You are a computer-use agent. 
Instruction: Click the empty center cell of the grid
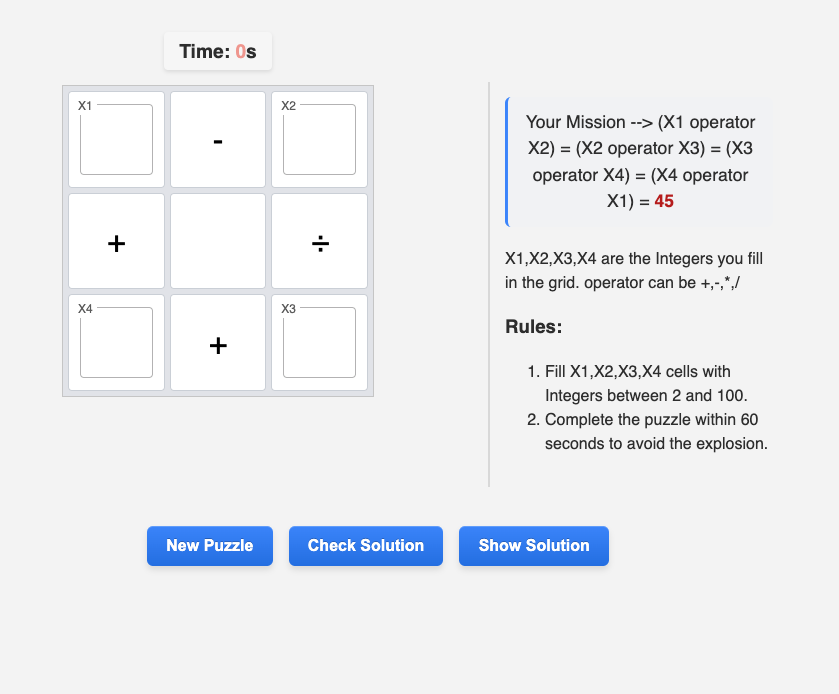(x=218, y=242)
